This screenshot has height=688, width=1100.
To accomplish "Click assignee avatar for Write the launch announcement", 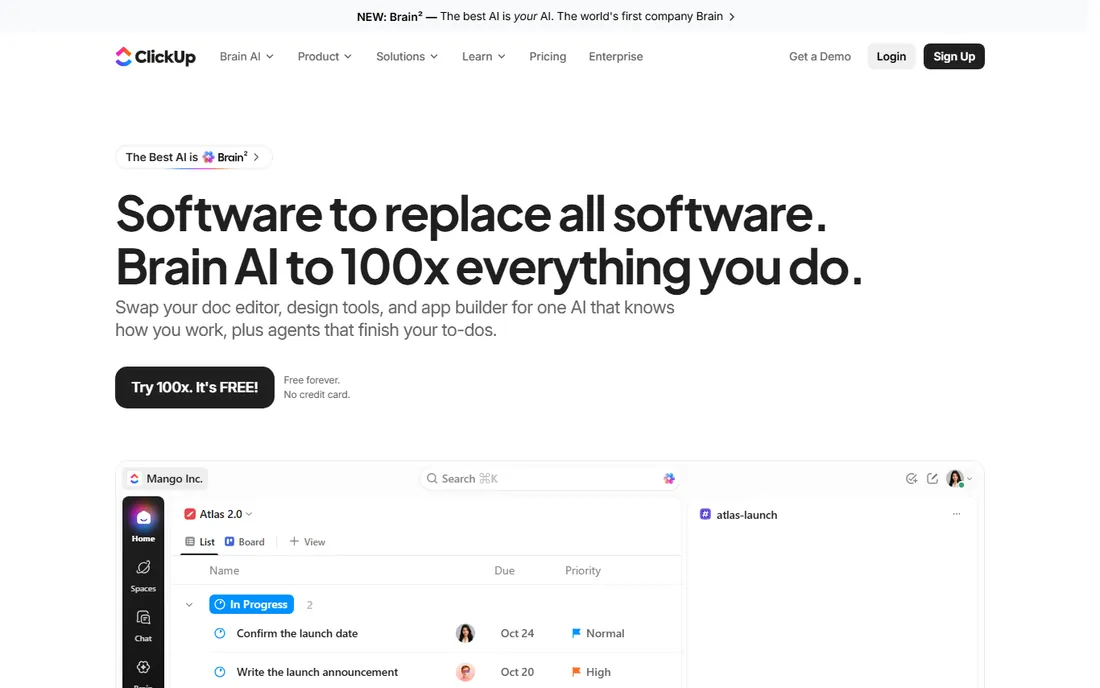I will [x=465, y=672].
